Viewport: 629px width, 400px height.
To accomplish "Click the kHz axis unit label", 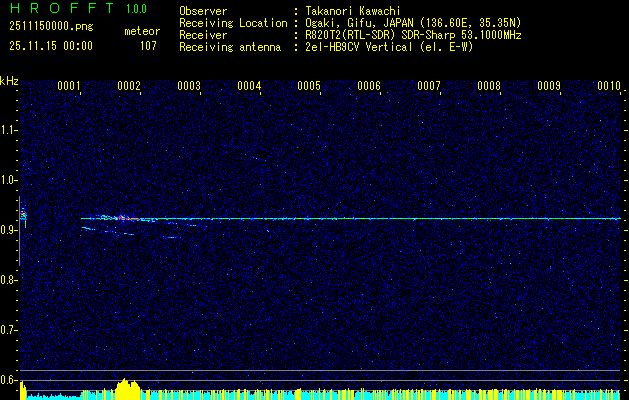I will point(9,81).
